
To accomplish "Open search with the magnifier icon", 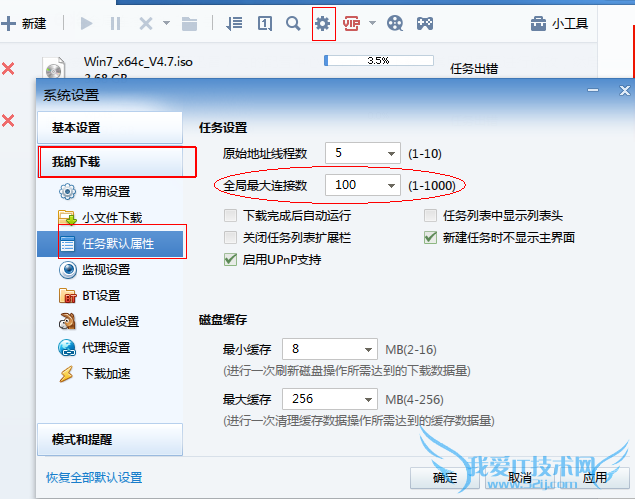I will (x=293, y=23).
